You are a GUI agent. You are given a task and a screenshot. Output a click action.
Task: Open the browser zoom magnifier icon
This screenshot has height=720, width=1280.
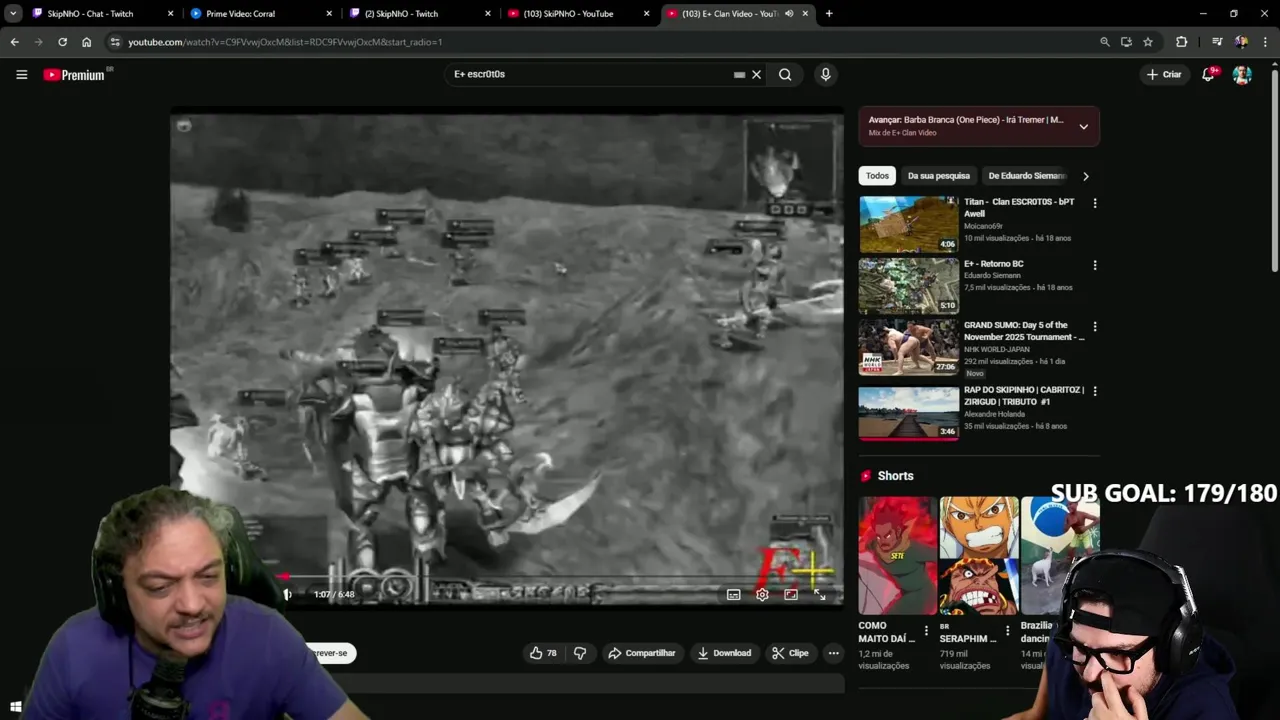click(x=1104, y=42)
